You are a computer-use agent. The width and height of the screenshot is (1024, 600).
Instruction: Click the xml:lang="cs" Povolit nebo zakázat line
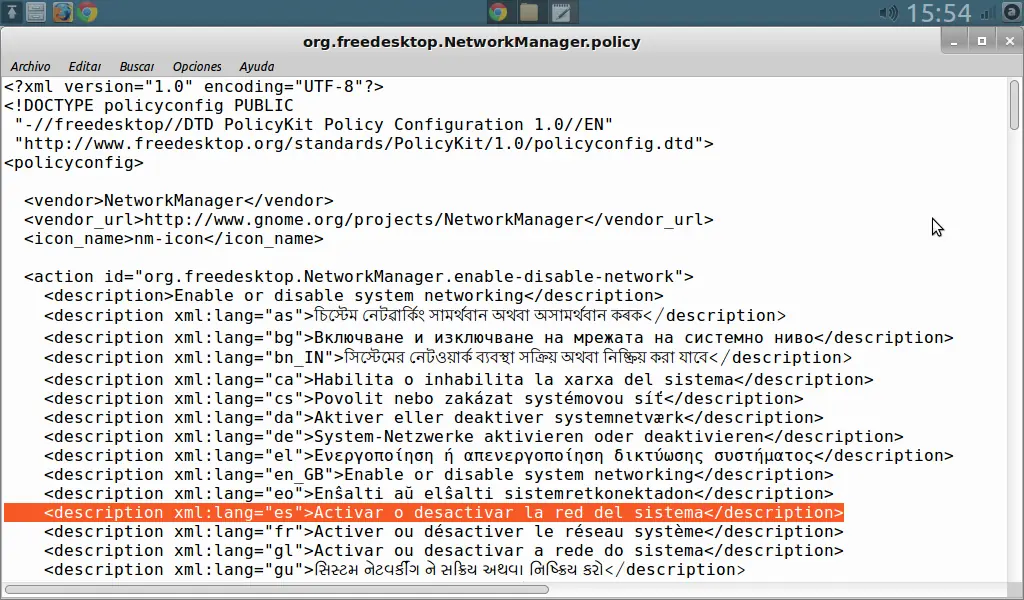424,398
